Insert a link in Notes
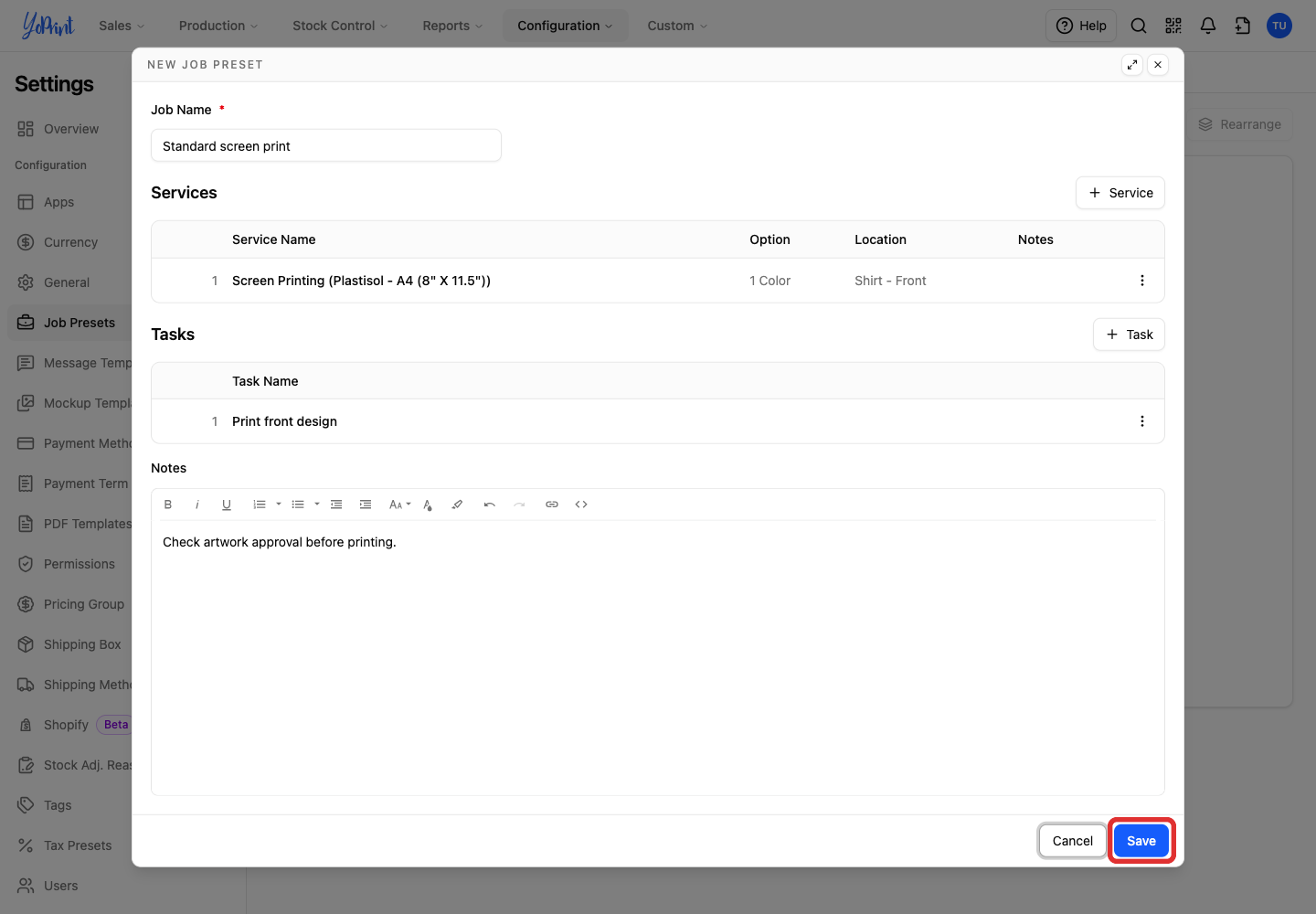 (552, 505)
